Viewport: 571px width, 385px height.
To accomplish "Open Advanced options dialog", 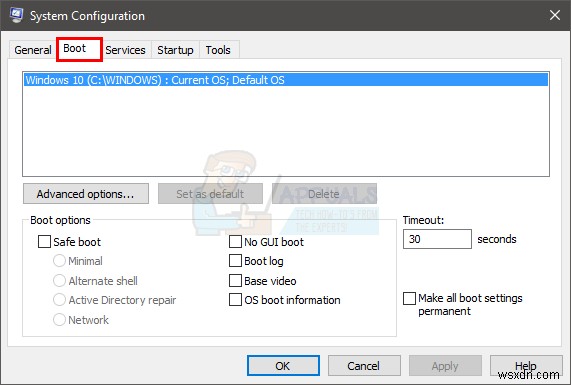I will pos(86,193).
